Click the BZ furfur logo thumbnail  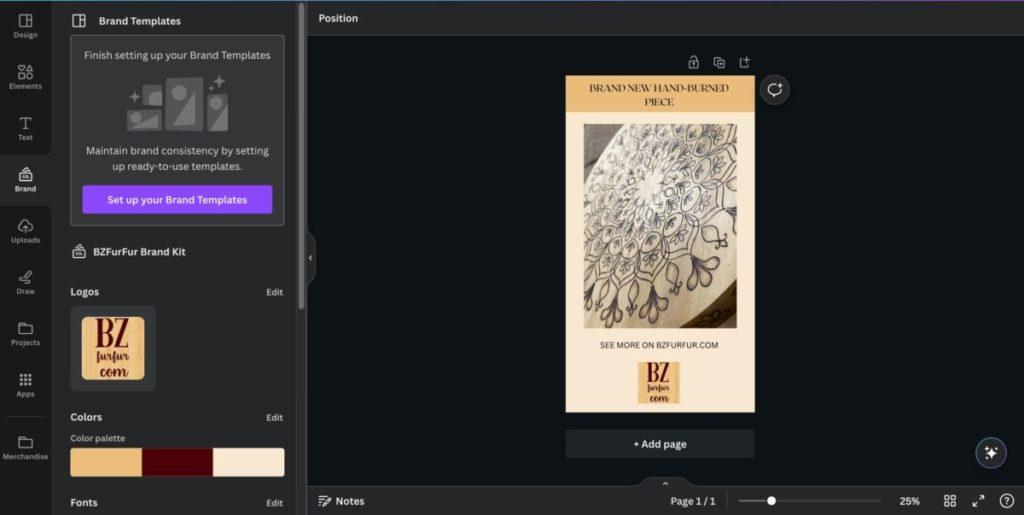113,348
